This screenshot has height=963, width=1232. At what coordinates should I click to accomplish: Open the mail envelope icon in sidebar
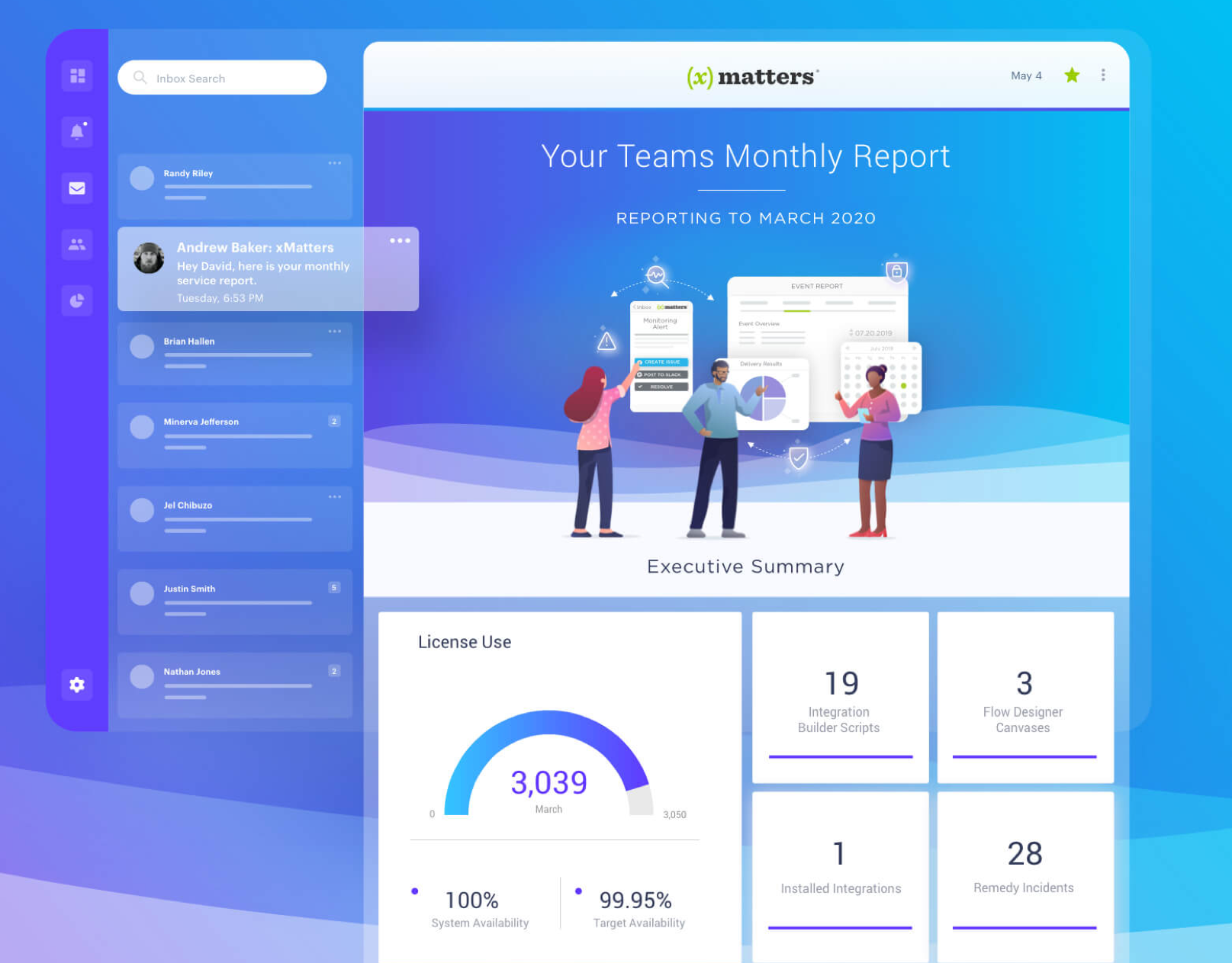click(77, 188)
